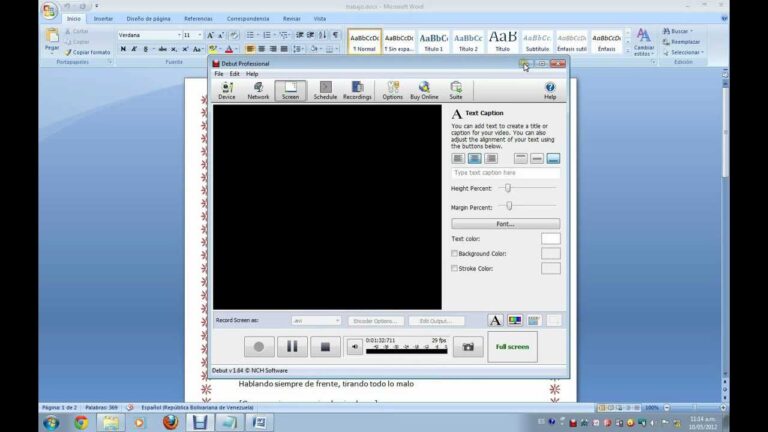Viewport: 768px width, 432px height.
Task: Open the Schedule recordings icon
Action: click(x=325, y=90)
